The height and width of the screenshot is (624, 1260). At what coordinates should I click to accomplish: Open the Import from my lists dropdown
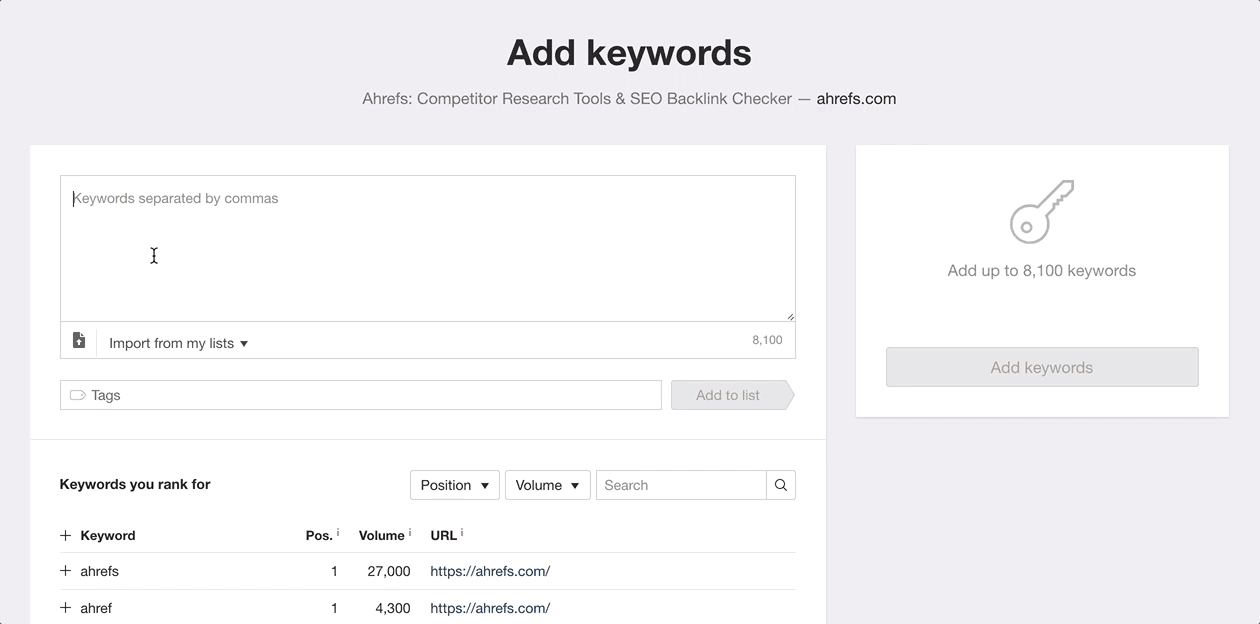coord(178,341)
